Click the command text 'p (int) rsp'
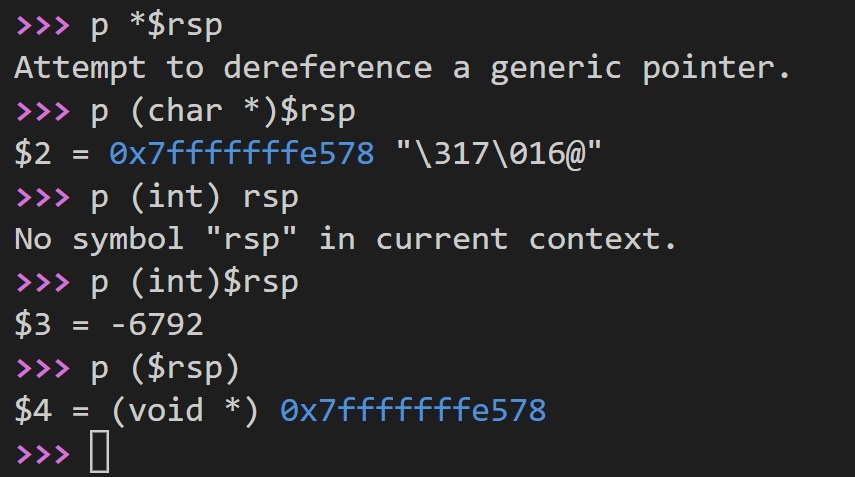855x477 pixels. [195, 197]
